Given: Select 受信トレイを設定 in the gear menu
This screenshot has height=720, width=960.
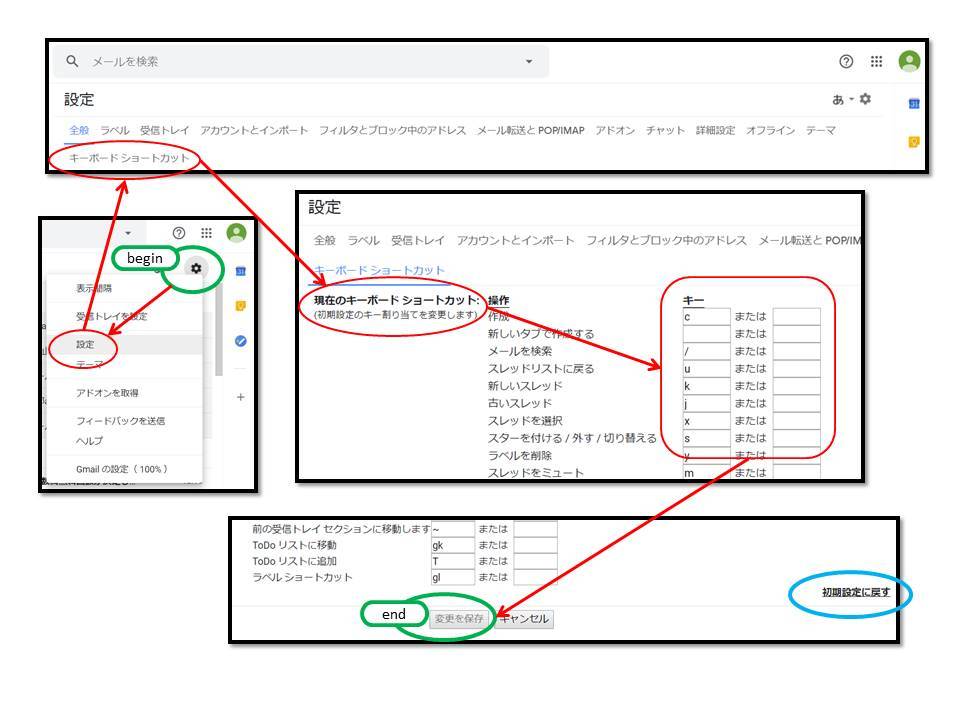Looking at the screenshot, I should pyautogui.click(x=111, y=316).
